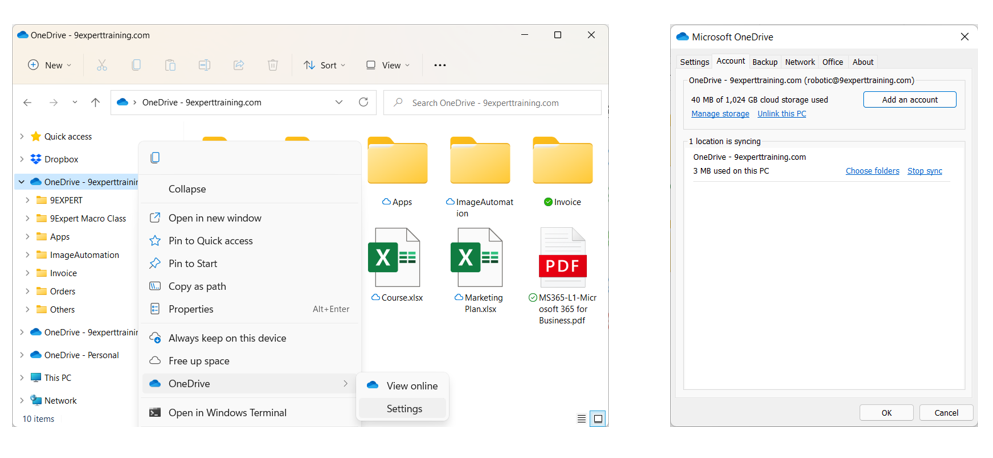This screenshot has height=458, width=993.
Task: Go up one folder level arrow
Action: 95,102
